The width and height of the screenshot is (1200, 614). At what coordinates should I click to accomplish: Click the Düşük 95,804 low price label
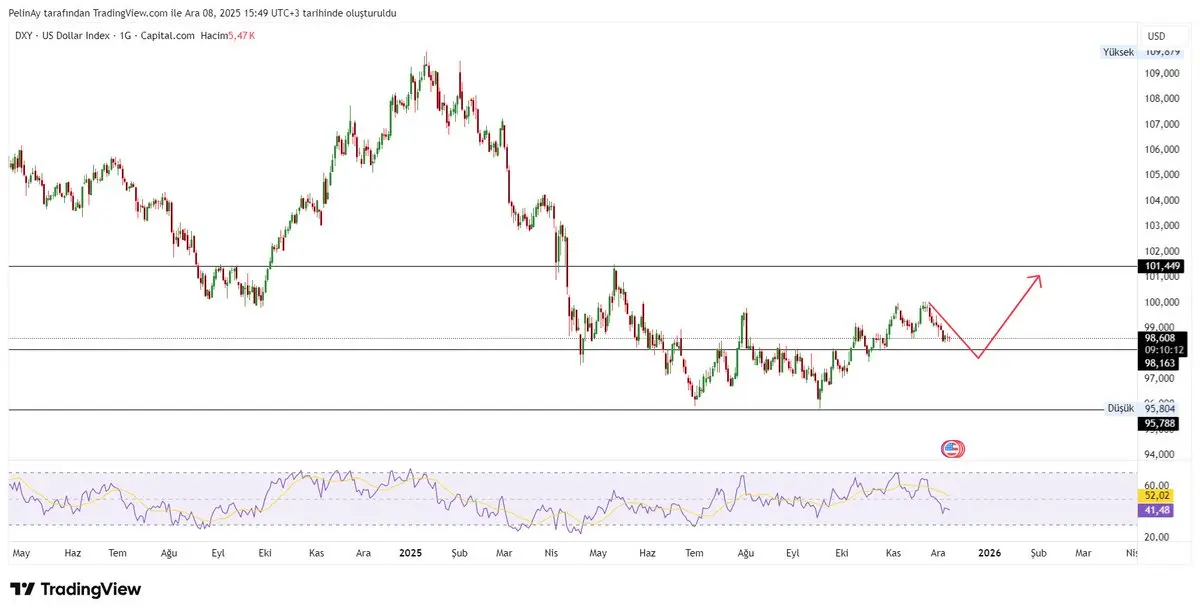point(1141,408)
